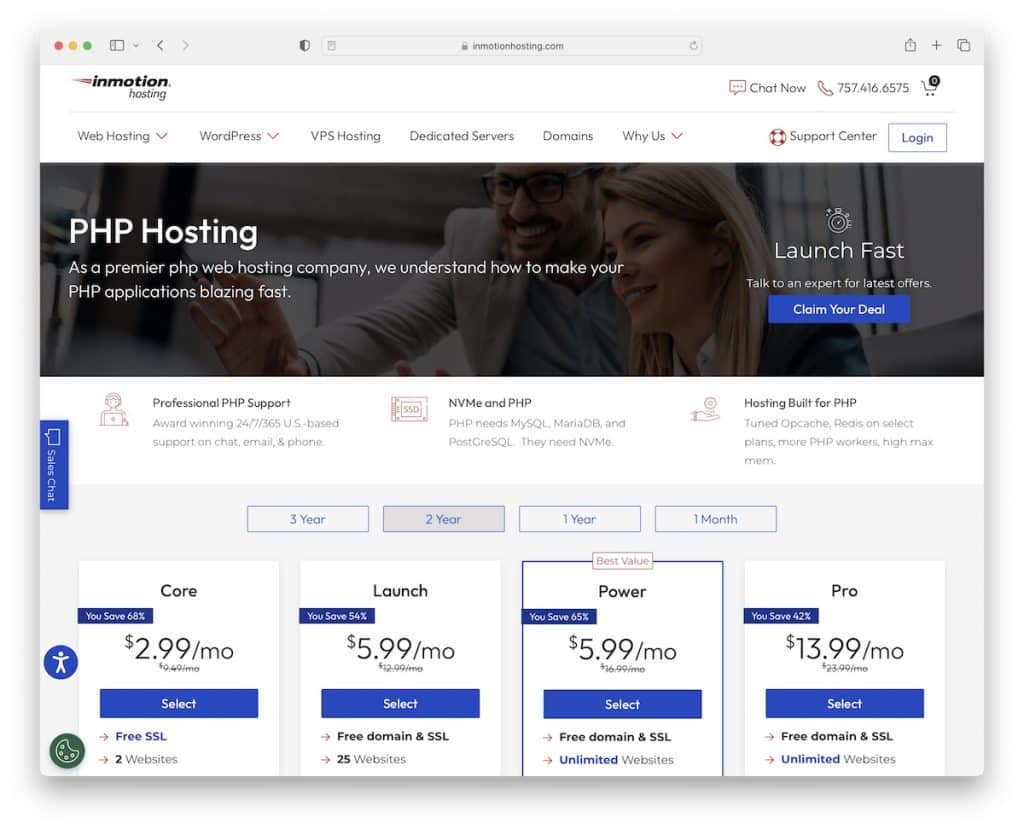Viewport: 1024px width, 829px height.
Task: Open the Safari sidebar dropdown chevron
Action: click(136, 46)
